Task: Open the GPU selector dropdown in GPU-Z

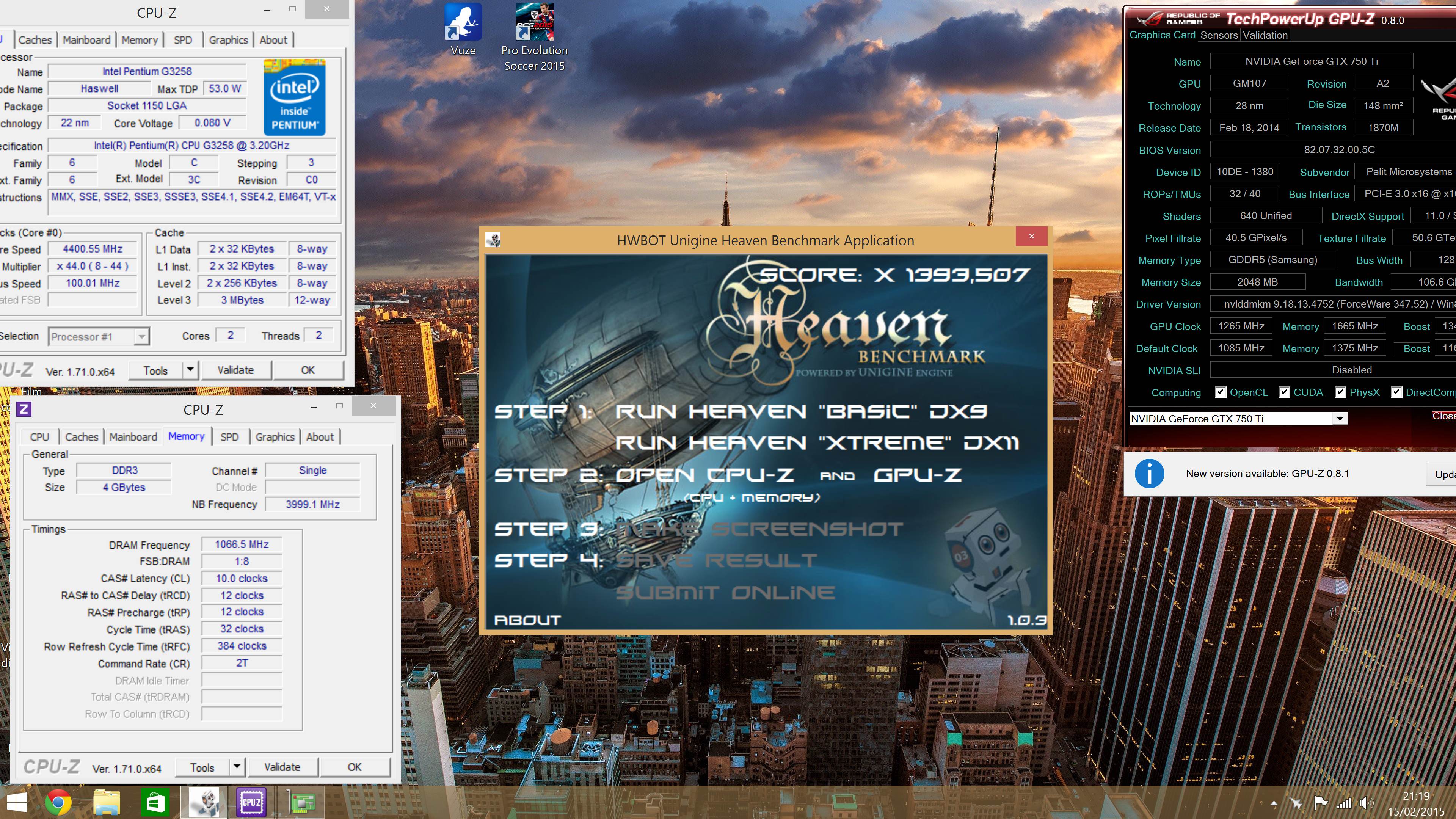Action: [1340, 418]
